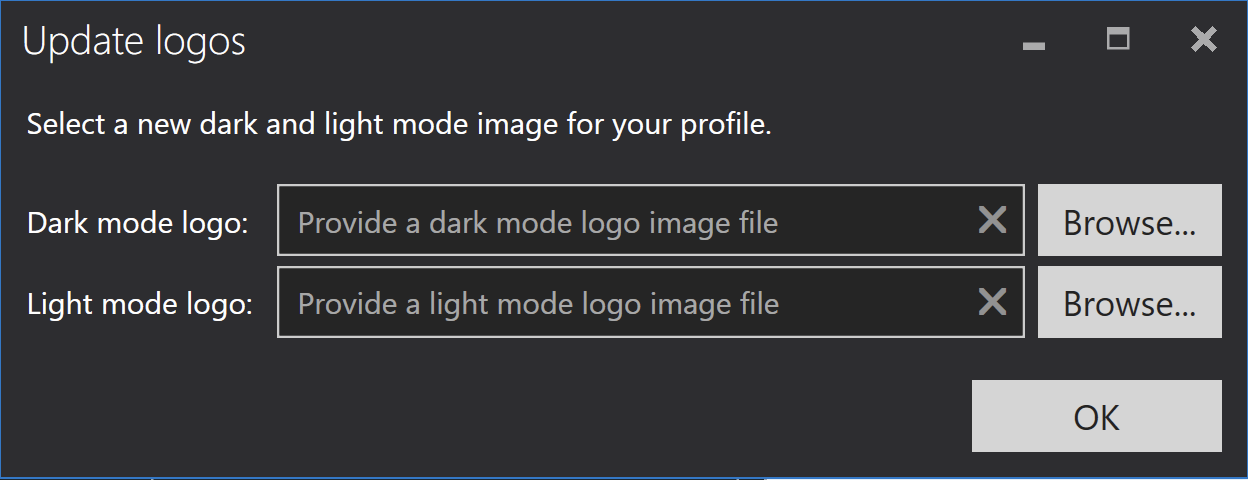
Task: Clear the light mode logo file field
Action: [x=992, y=301]
